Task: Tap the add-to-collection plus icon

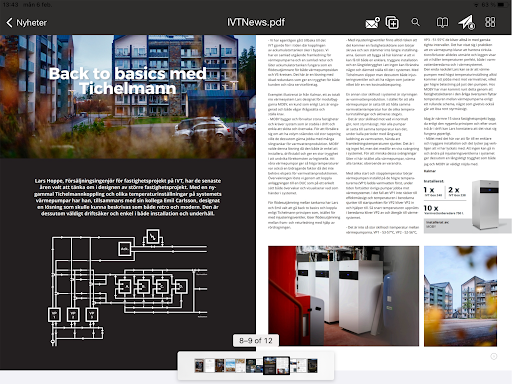Action: tap(392, 23)
